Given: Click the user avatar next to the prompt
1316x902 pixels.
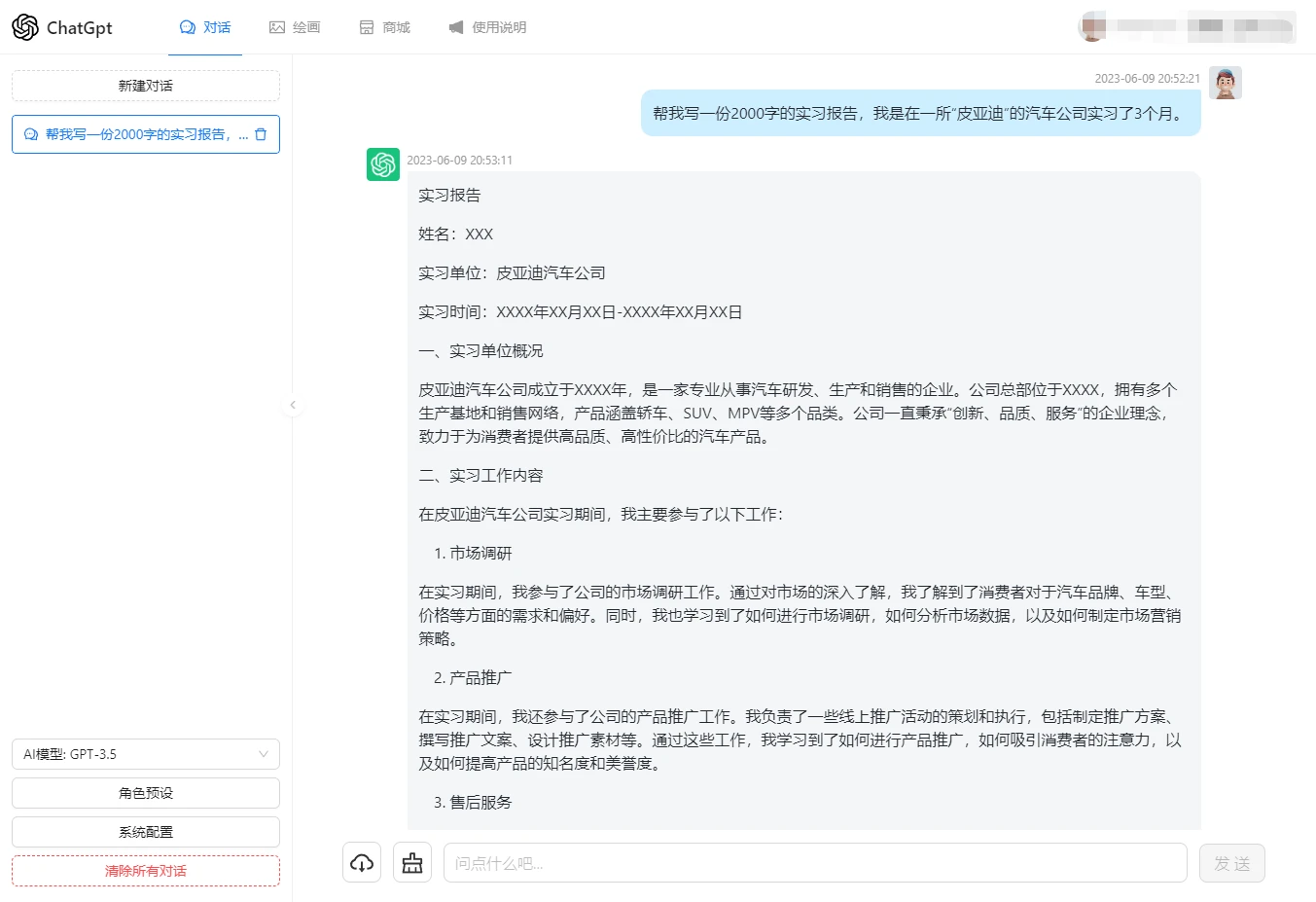Looking at the screenshot, I should 1226,83.
